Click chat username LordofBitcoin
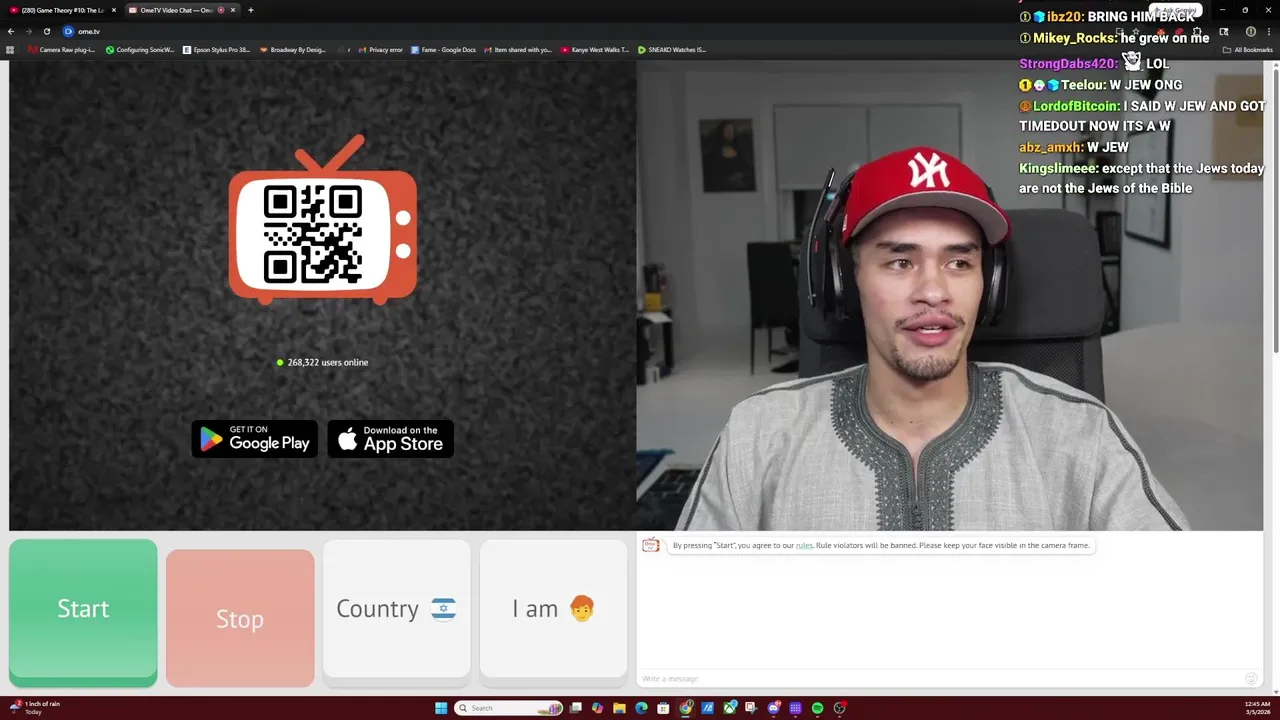The image size is (1280, 720). pyautogui.click(x=1076, y=106)
